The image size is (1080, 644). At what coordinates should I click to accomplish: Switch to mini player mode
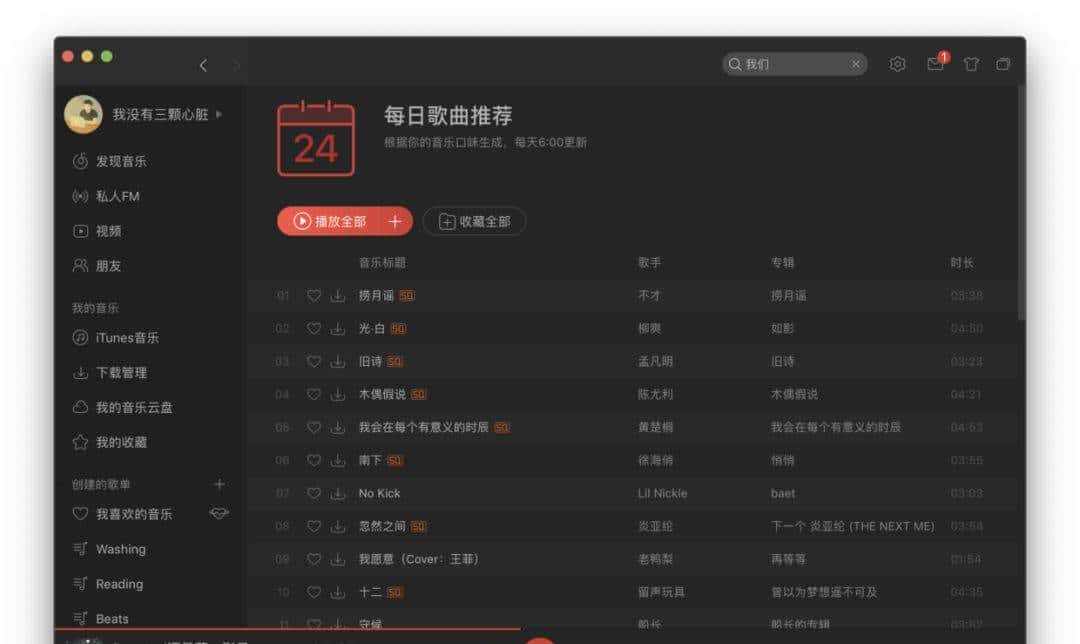click(x=1004, y=63)
